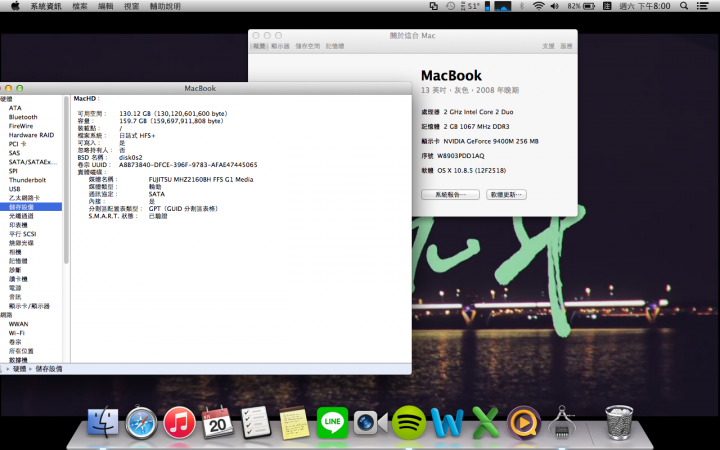Select SATA/SATA Express in the sidebar
The width and height of the screenshot is (720, 450).
[33, 162]
